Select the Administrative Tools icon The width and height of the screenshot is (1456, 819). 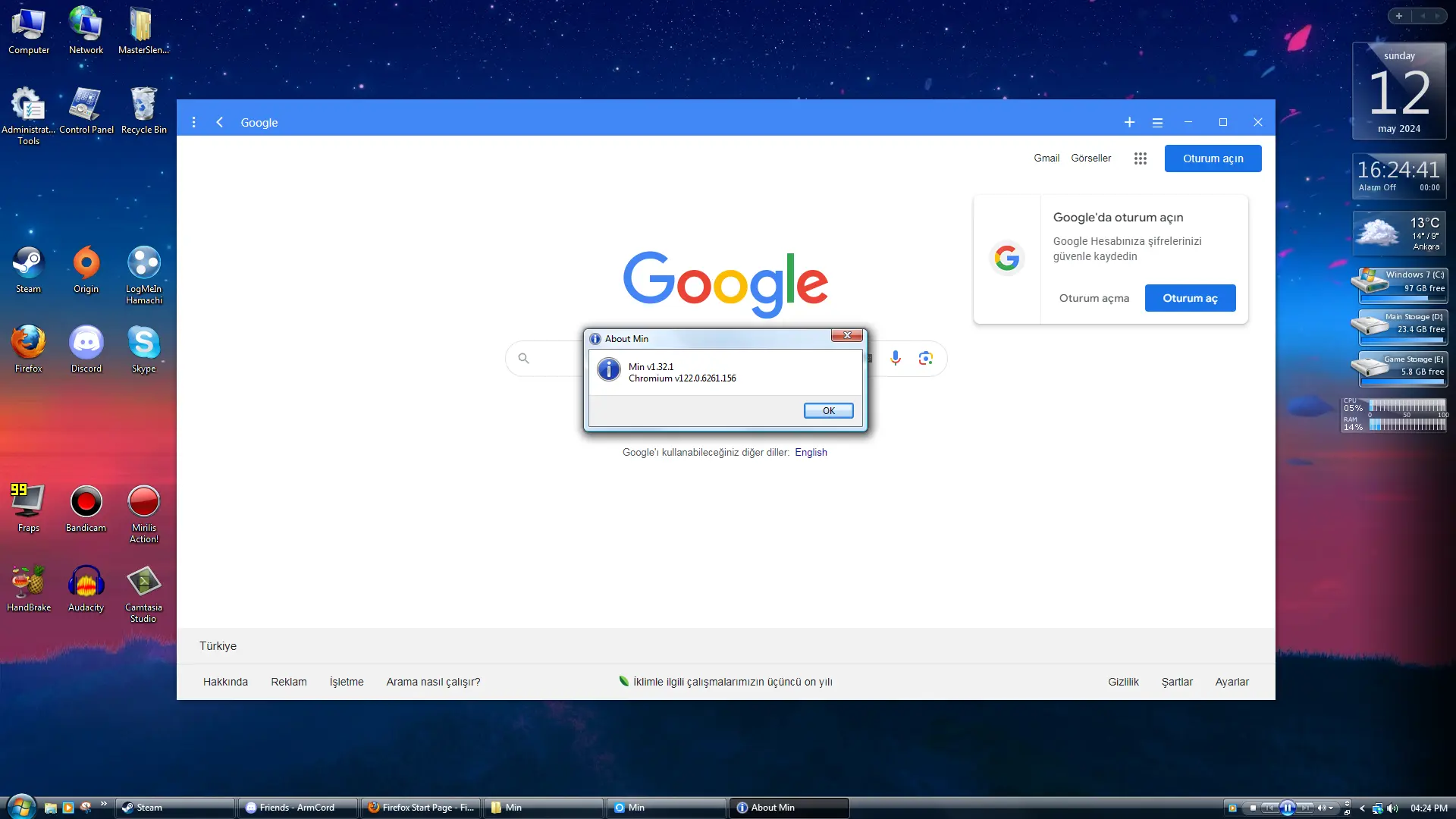point(29,115)
